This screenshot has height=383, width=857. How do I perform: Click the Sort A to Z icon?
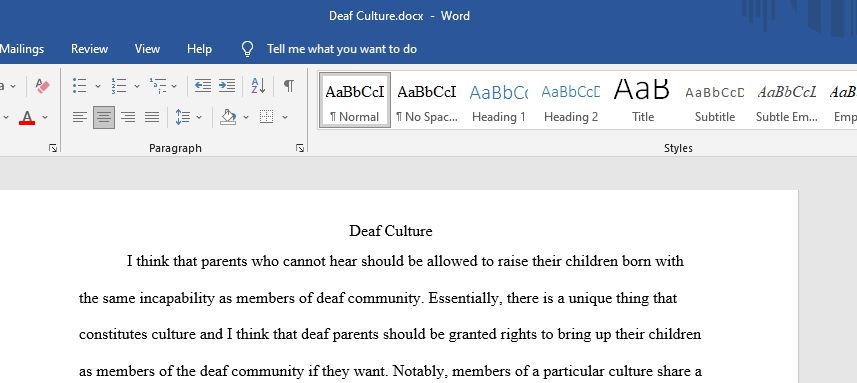[258, 86]
